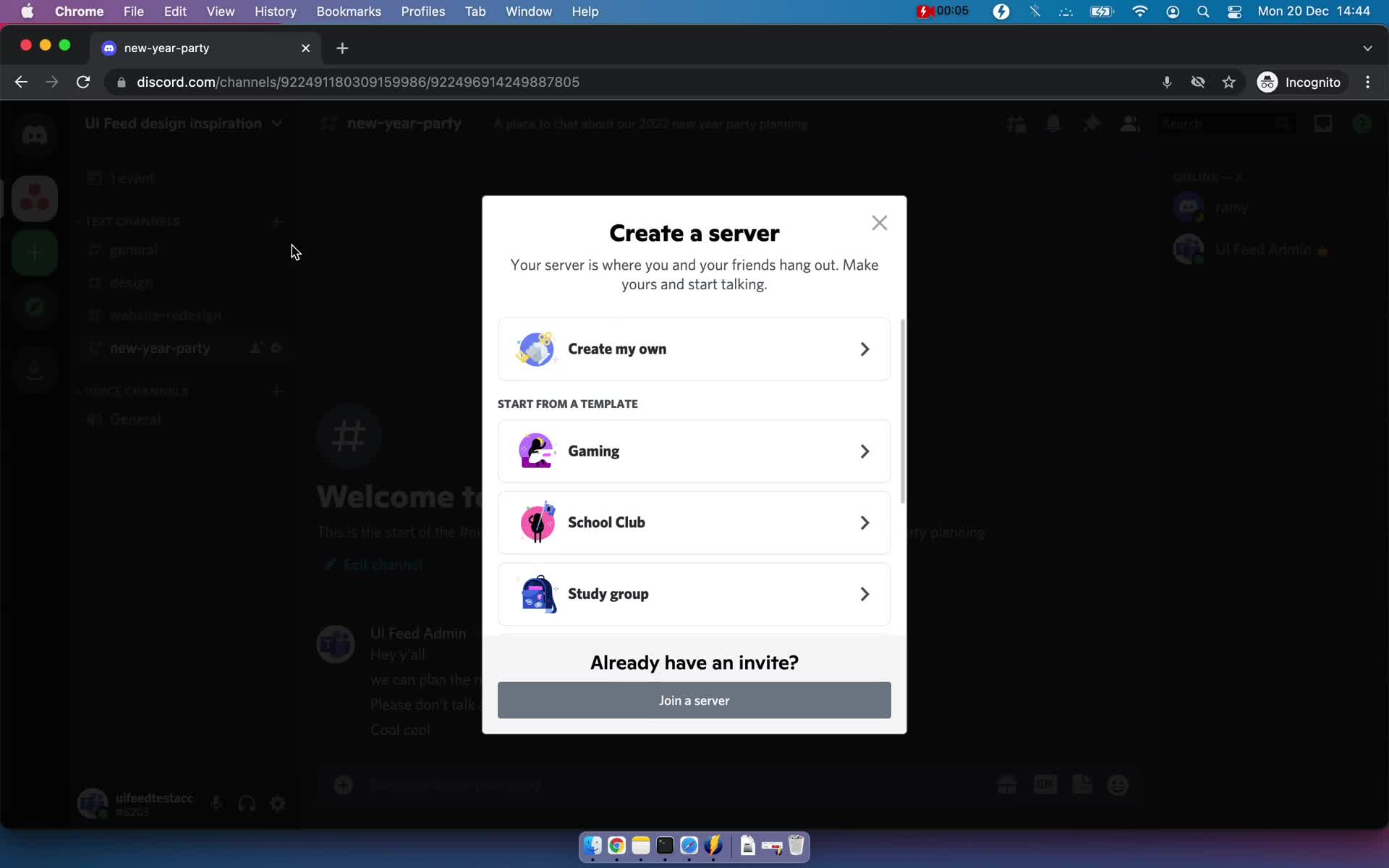Screen dimensions: 1389x868
Task: Select the new-year-party browser tab
Action: [205, 48]
